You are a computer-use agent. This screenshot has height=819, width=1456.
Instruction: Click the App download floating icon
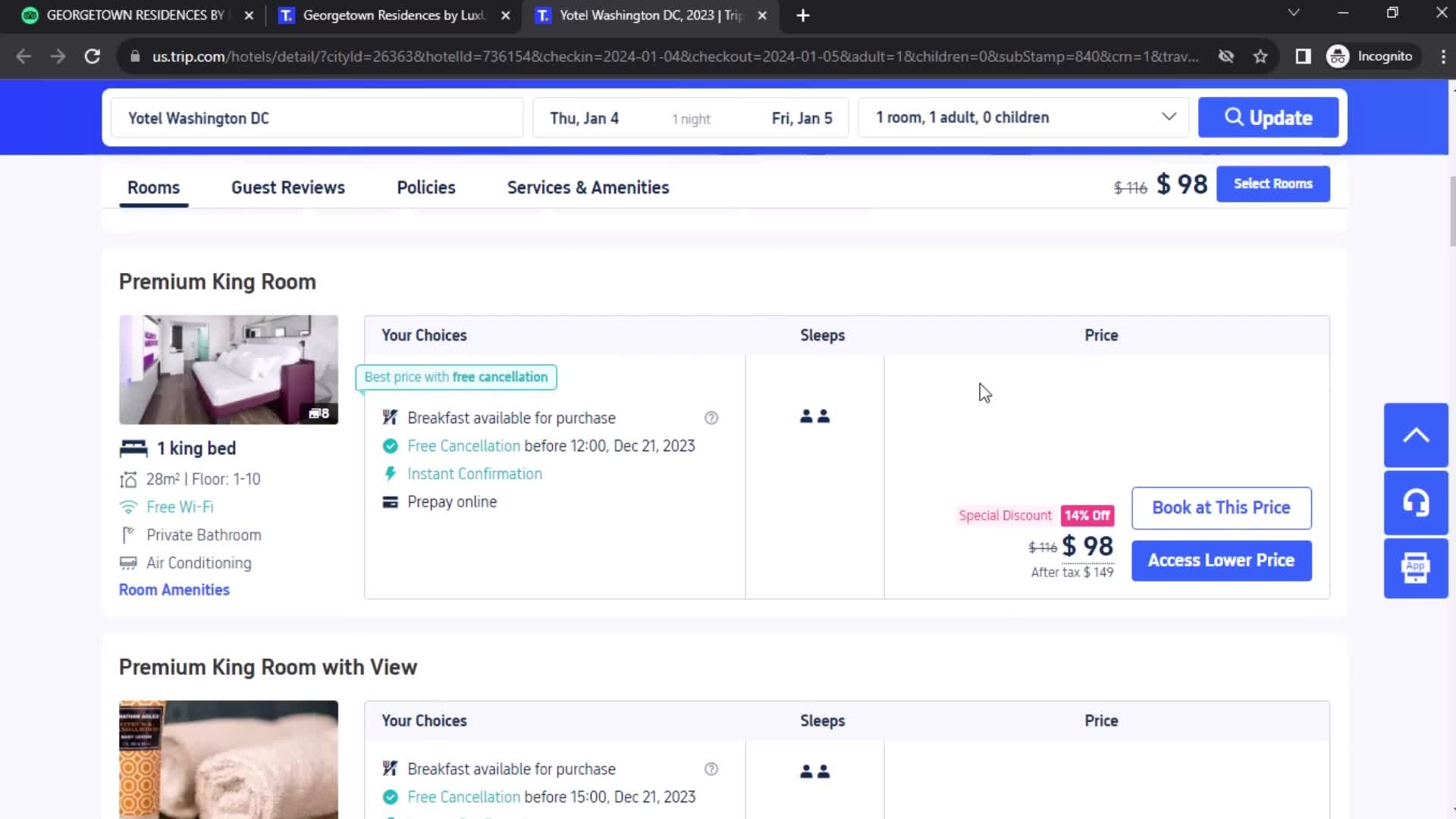coord(1416,568)
